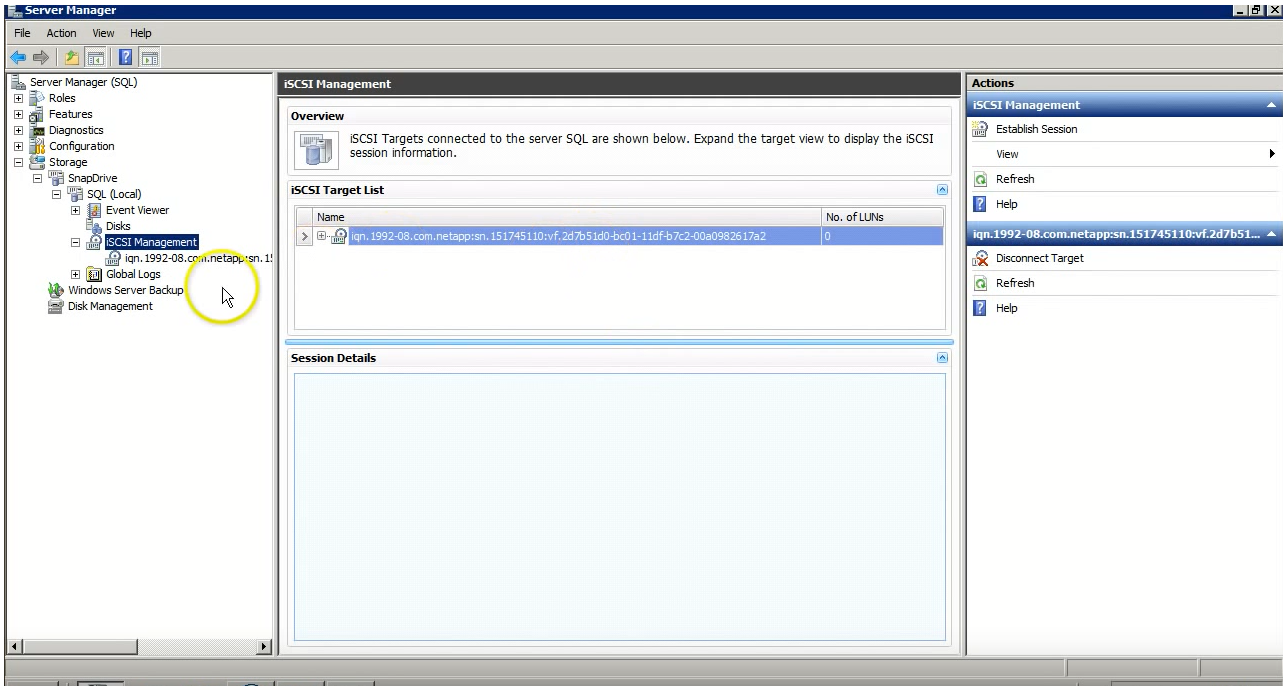Screen dimensions: 1283x686
Task: Select the Server Manager (SQL) root node icon
Action: tap(19, 82)
